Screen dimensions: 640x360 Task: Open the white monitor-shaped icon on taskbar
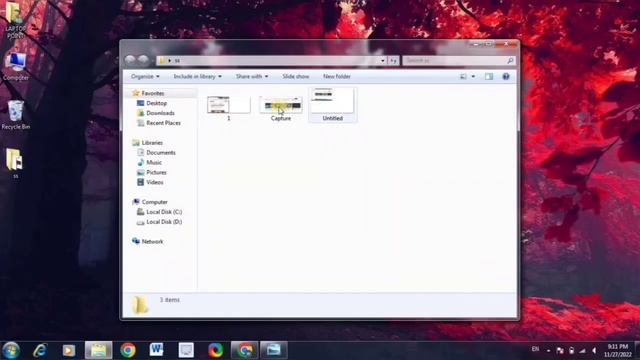[x=186, y=350]
